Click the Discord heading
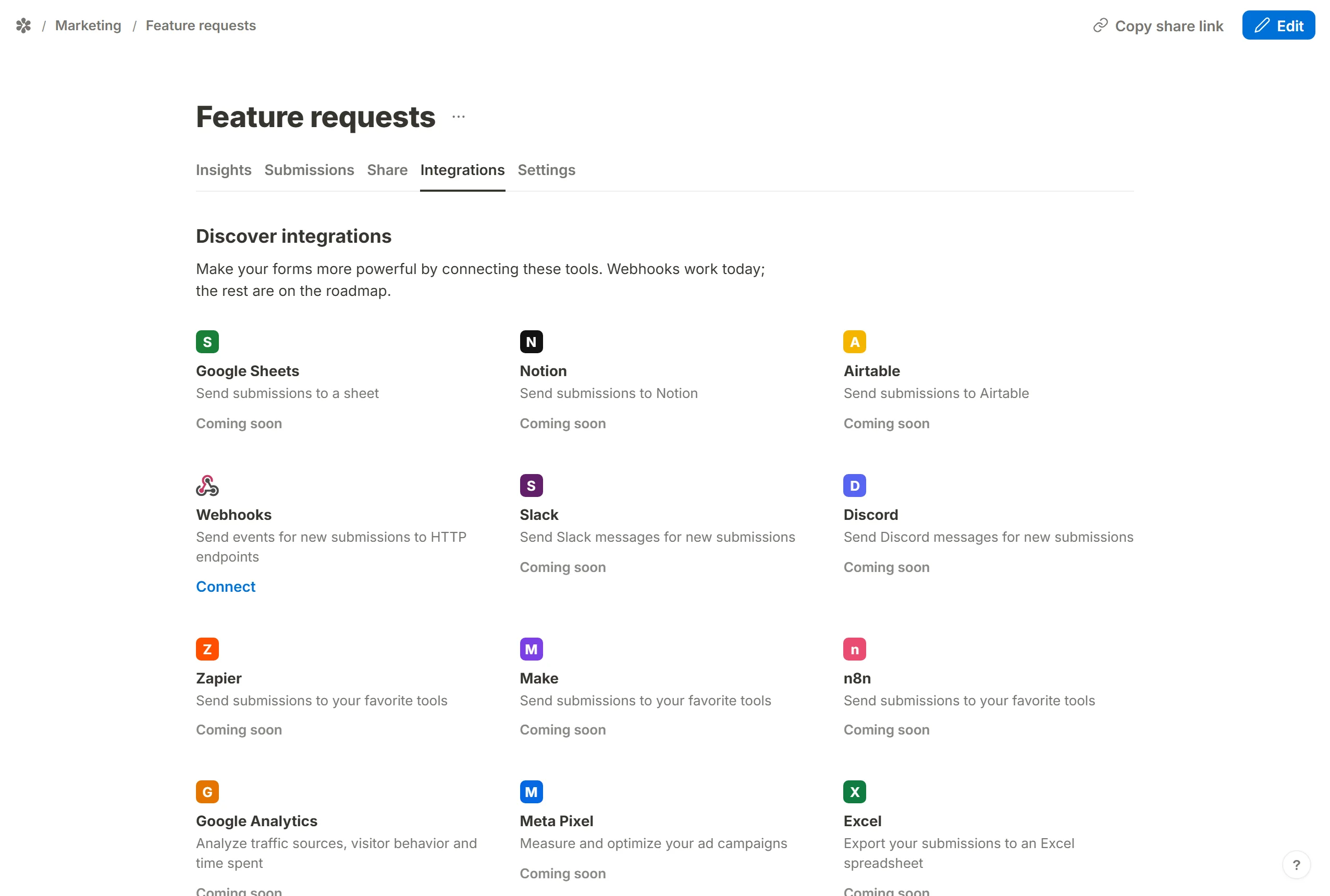Image resolution: width=1330 pixels, height=896 pixels. [x=870, y=514]
